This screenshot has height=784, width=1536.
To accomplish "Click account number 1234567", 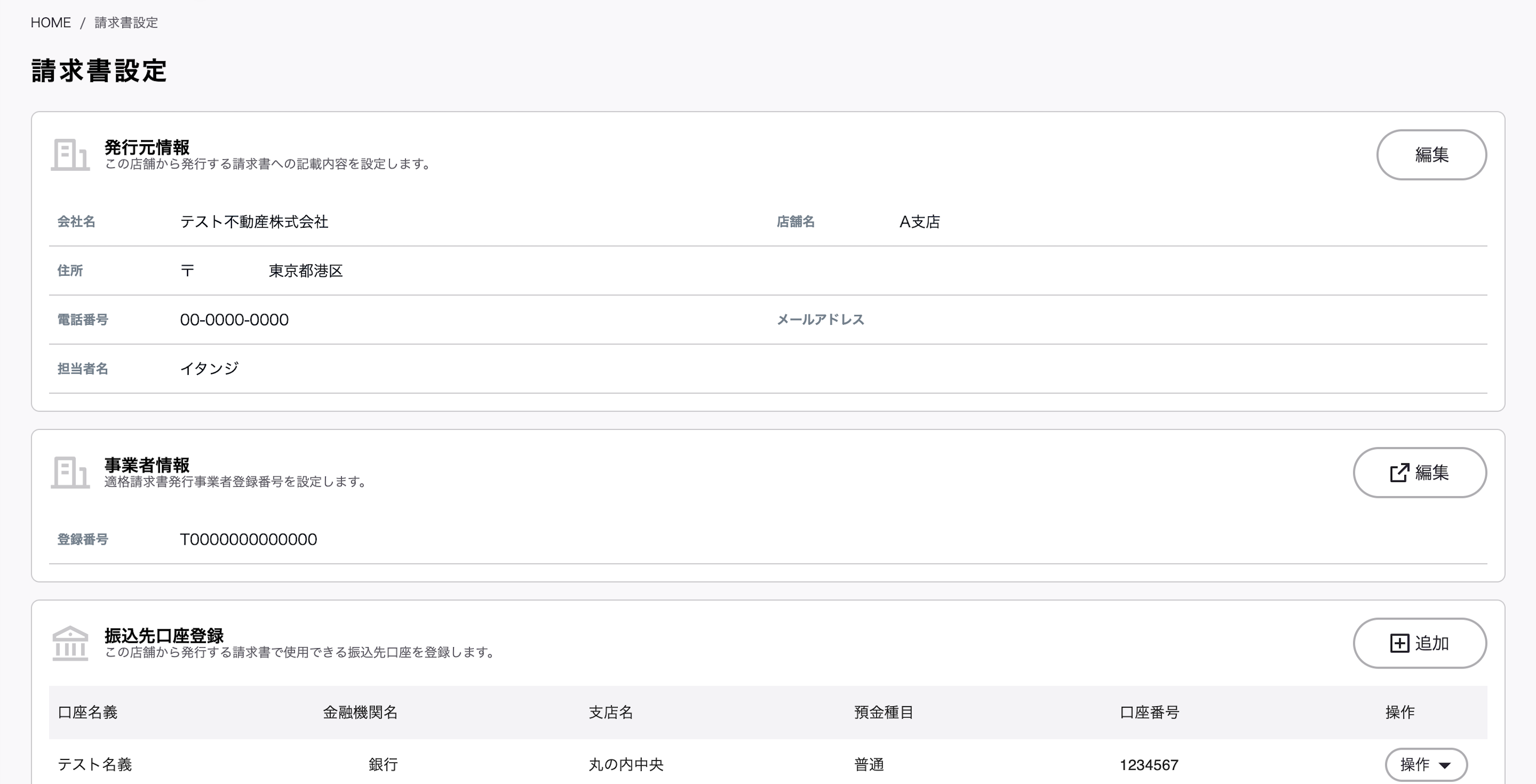I will click(x=1149, y=765).
